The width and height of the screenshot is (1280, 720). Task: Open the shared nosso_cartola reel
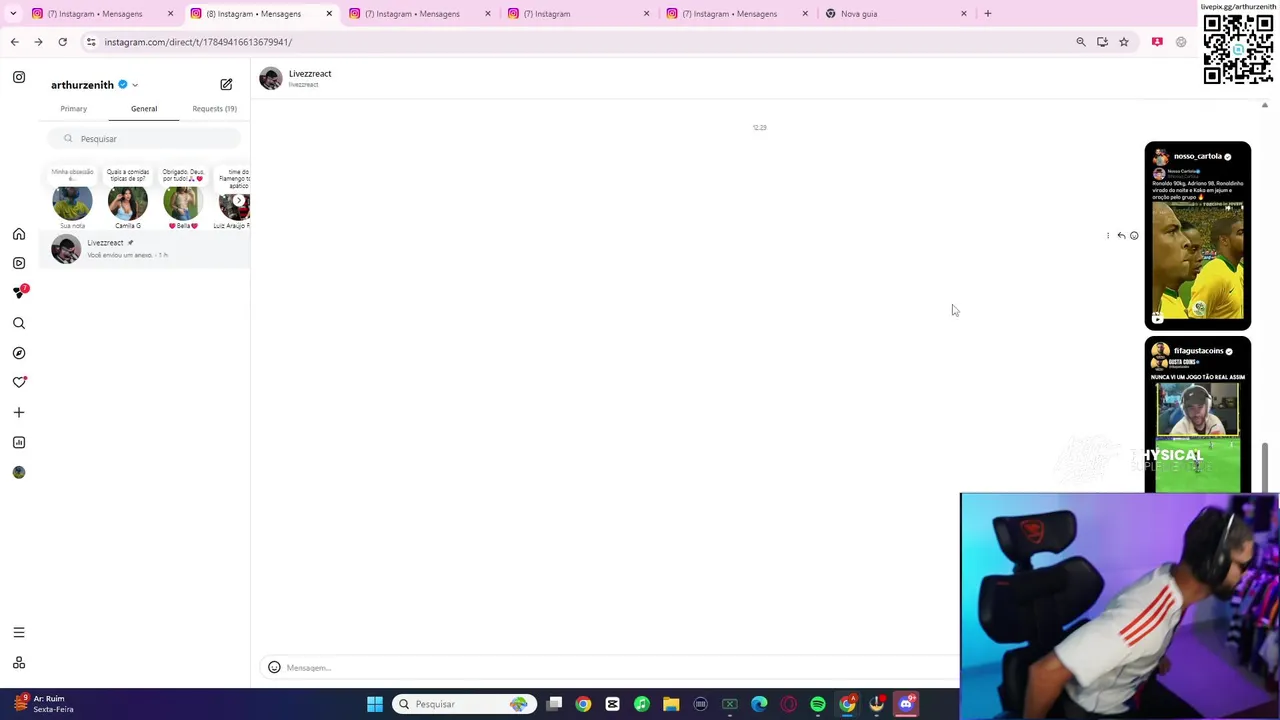pos(1197,236)
